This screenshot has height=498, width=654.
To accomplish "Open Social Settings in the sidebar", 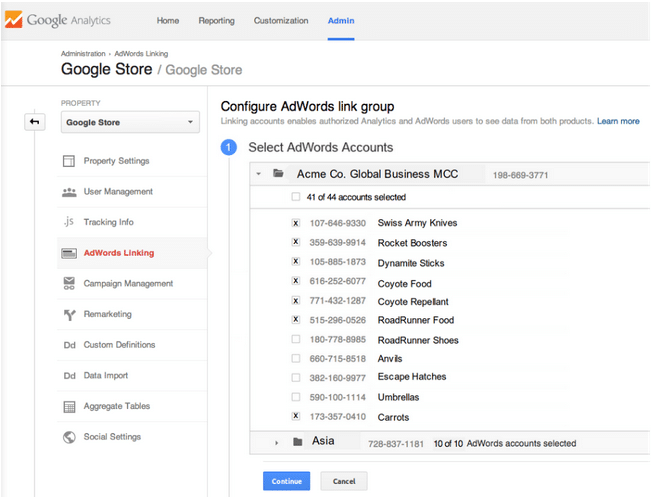I will tap(112, 437).
